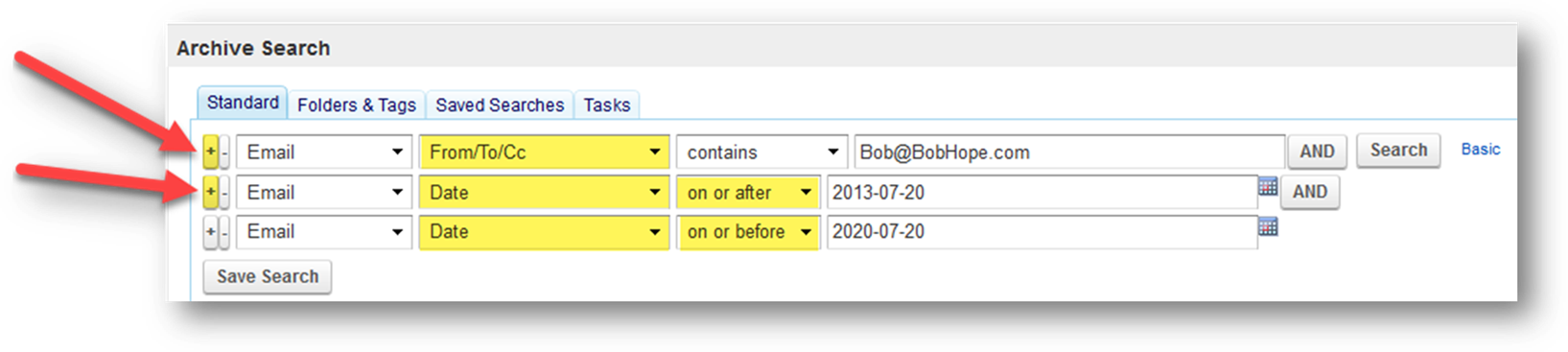
Task: Go to the Tasks tab
Action: (x=607, y=105)
